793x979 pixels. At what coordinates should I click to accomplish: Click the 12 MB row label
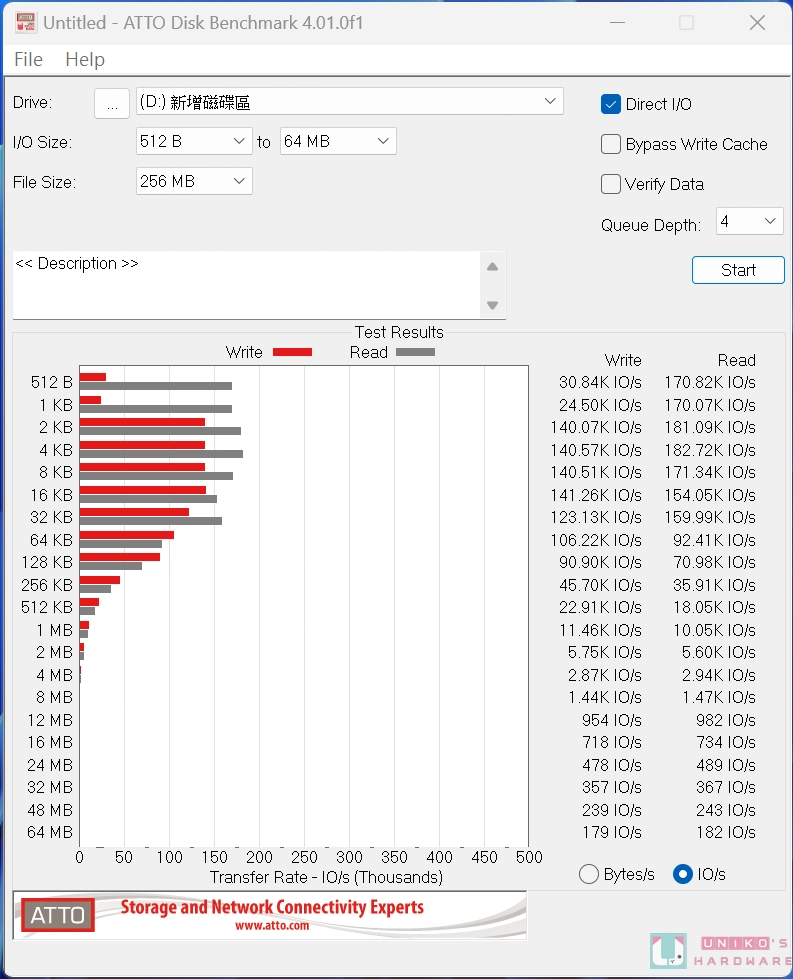(x=50, y=720)
